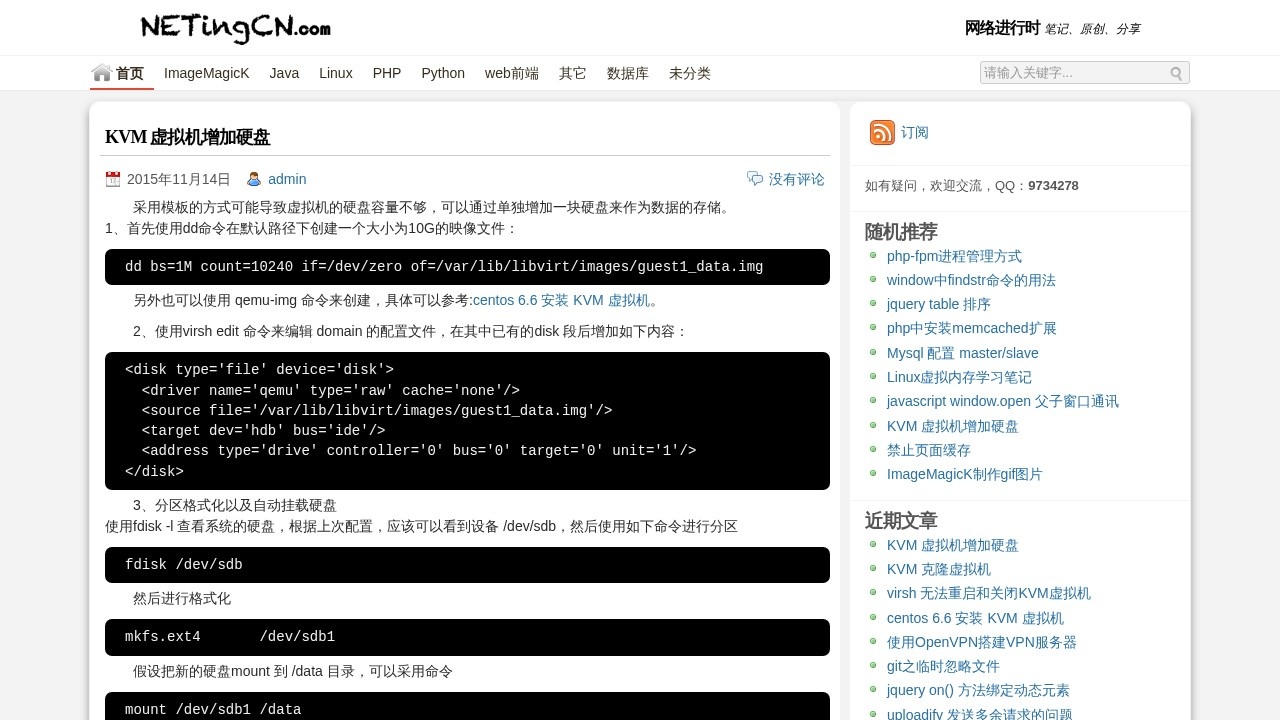Image resolution: width=1280 pixels, height=720 pixels.
Task: Click the 订阅 subscribe link
Action: [x=914, y=132]
